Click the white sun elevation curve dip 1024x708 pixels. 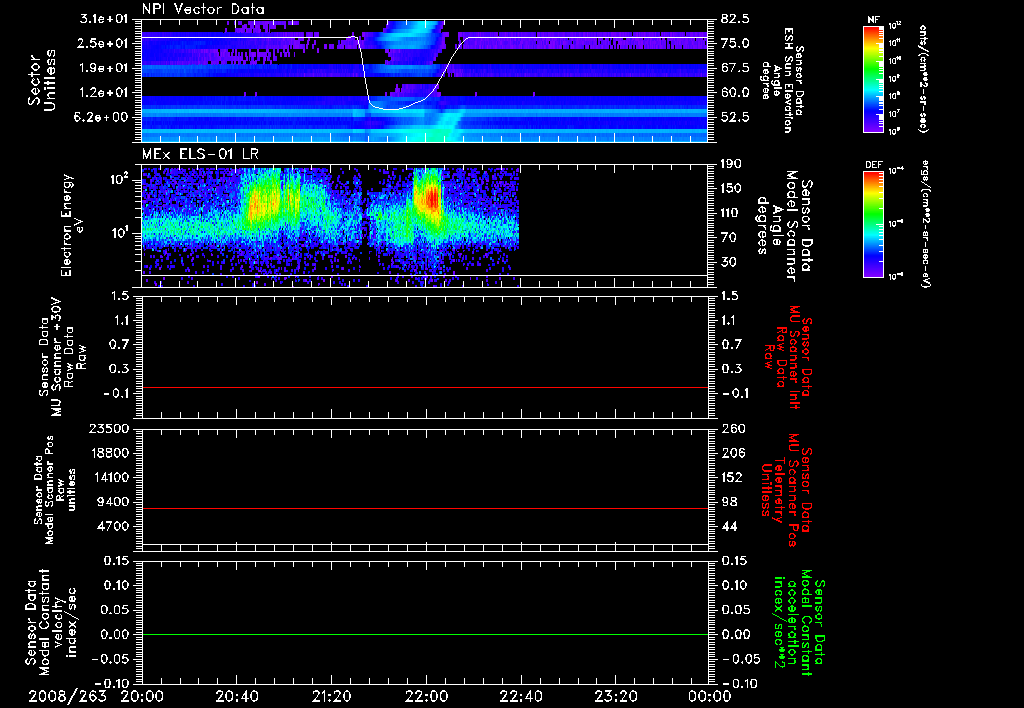click(x=392, y=108)
